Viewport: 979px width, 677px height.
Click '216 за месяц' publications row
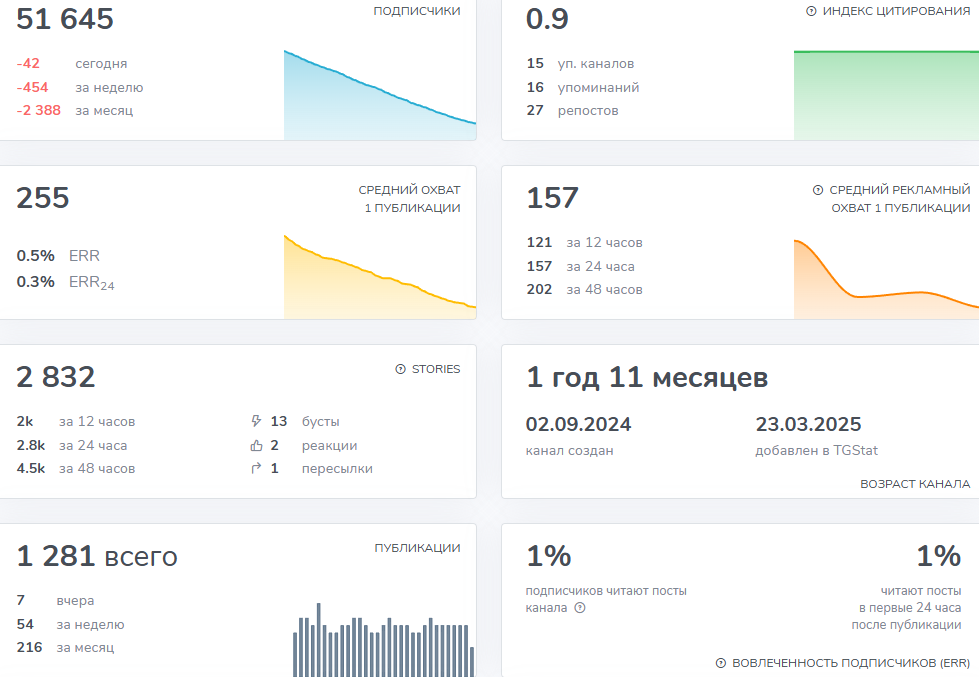tap(66, 648)
